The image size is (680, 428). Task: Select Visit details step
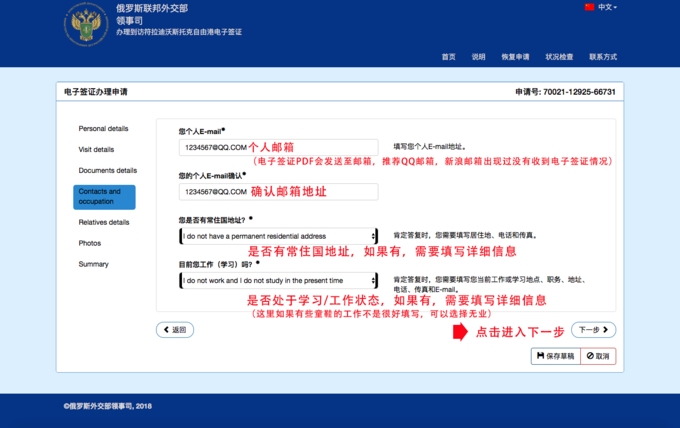tap(97, 150)
